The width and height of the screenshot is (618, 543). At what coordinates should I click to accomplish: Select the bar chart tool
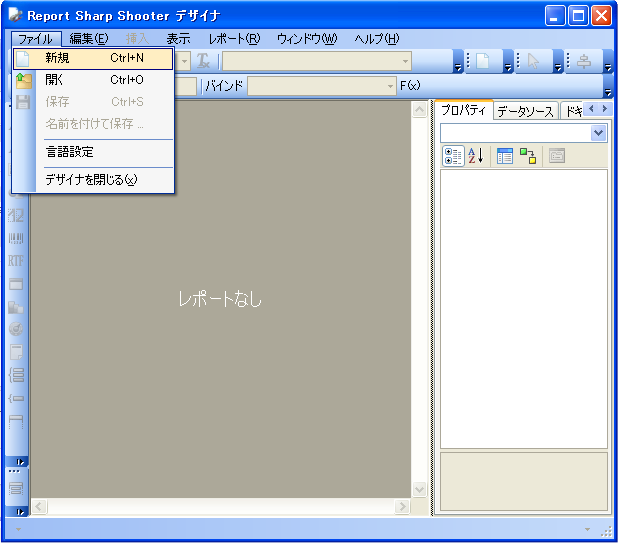pos(16,307)
